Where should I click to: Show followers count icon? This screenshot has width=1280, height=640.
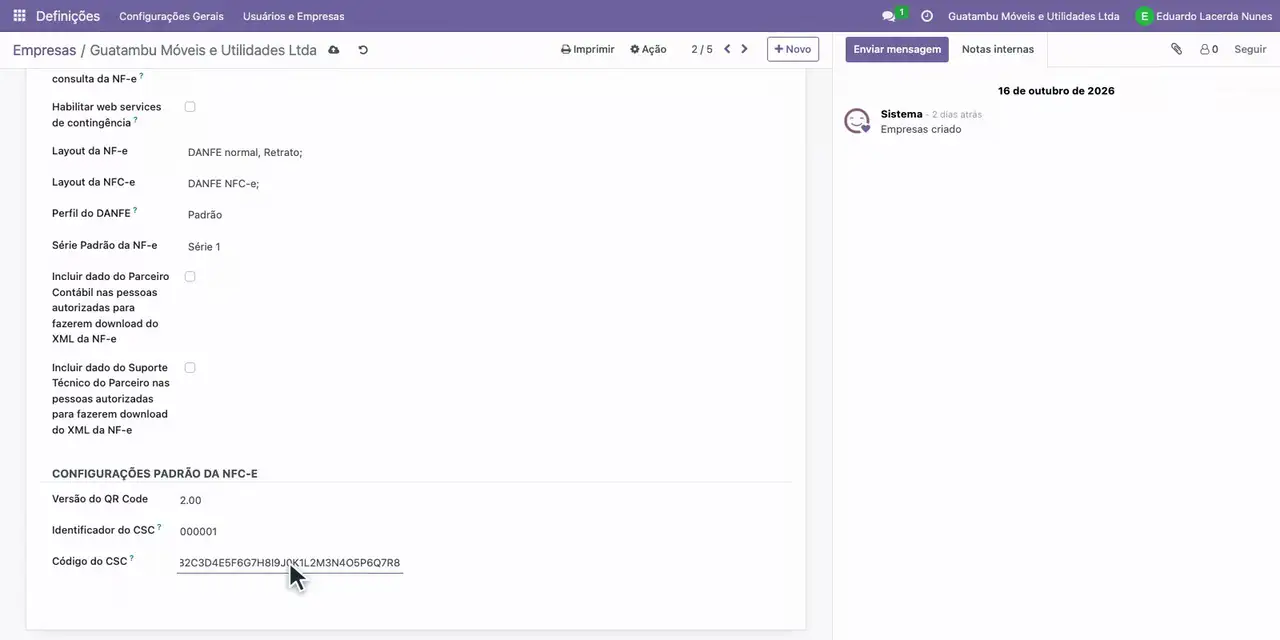(1209, 49)
